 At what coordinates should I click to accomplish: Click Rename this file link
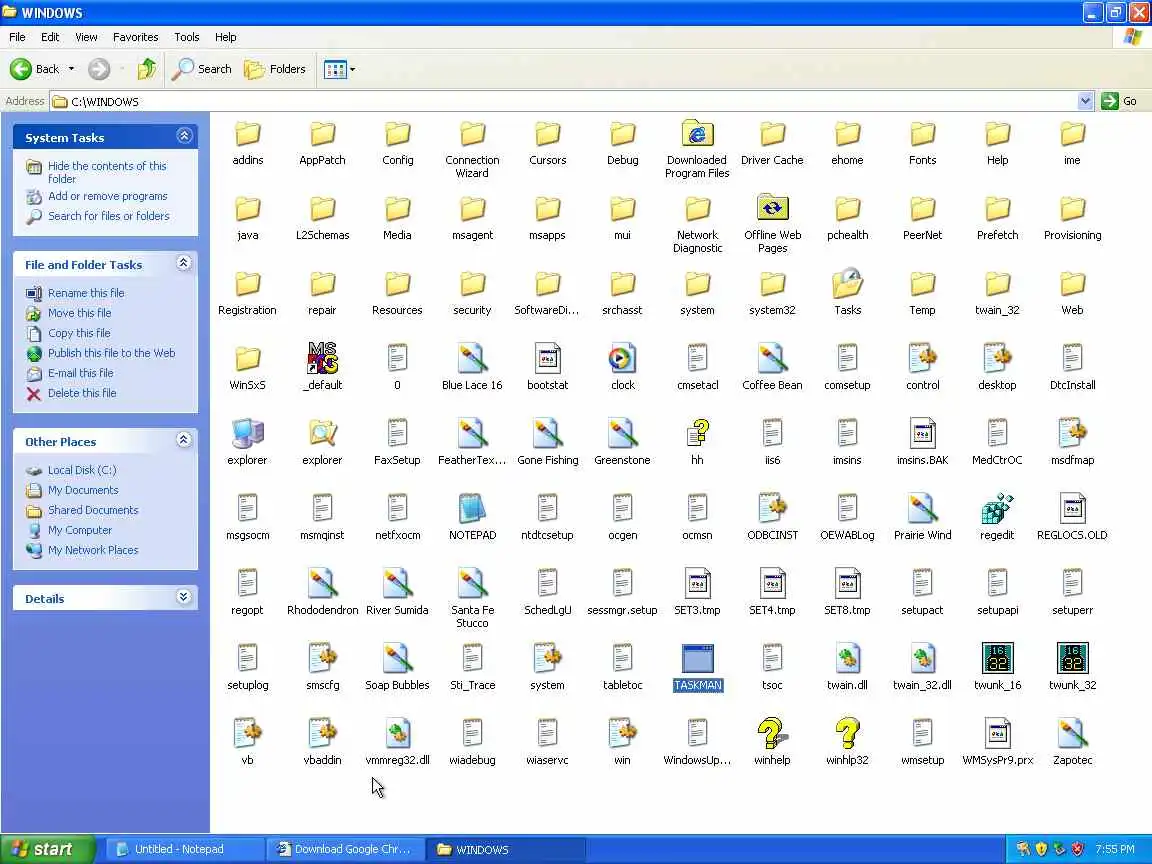coord(86,293)
